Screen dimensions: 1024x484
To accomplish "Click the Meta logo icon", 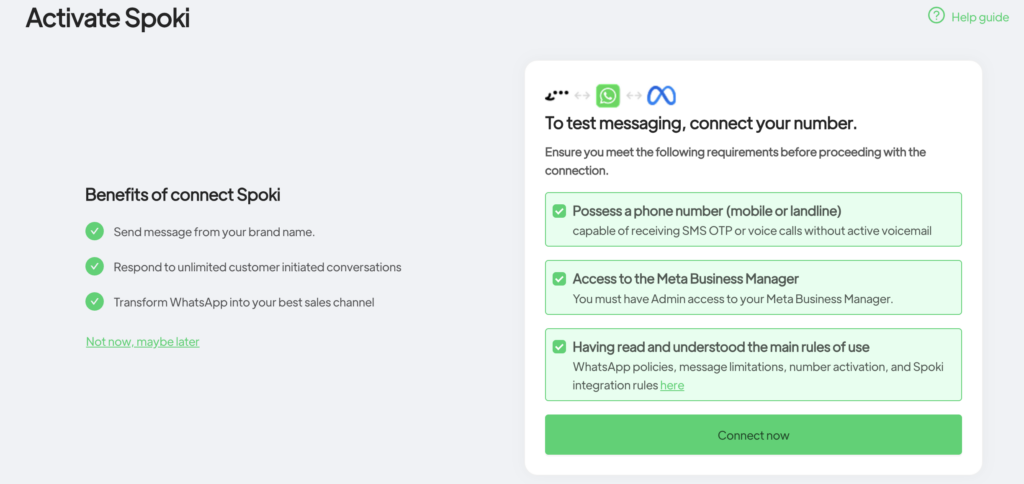I will point(661,96).
